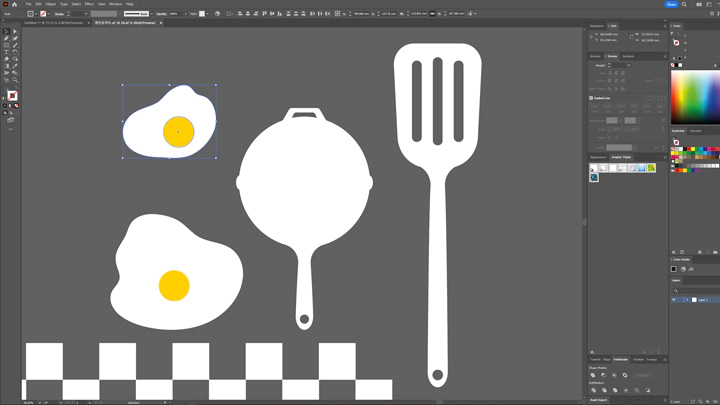Switch to the Appearance tab
720x405 pixels.
click(598, 158)
